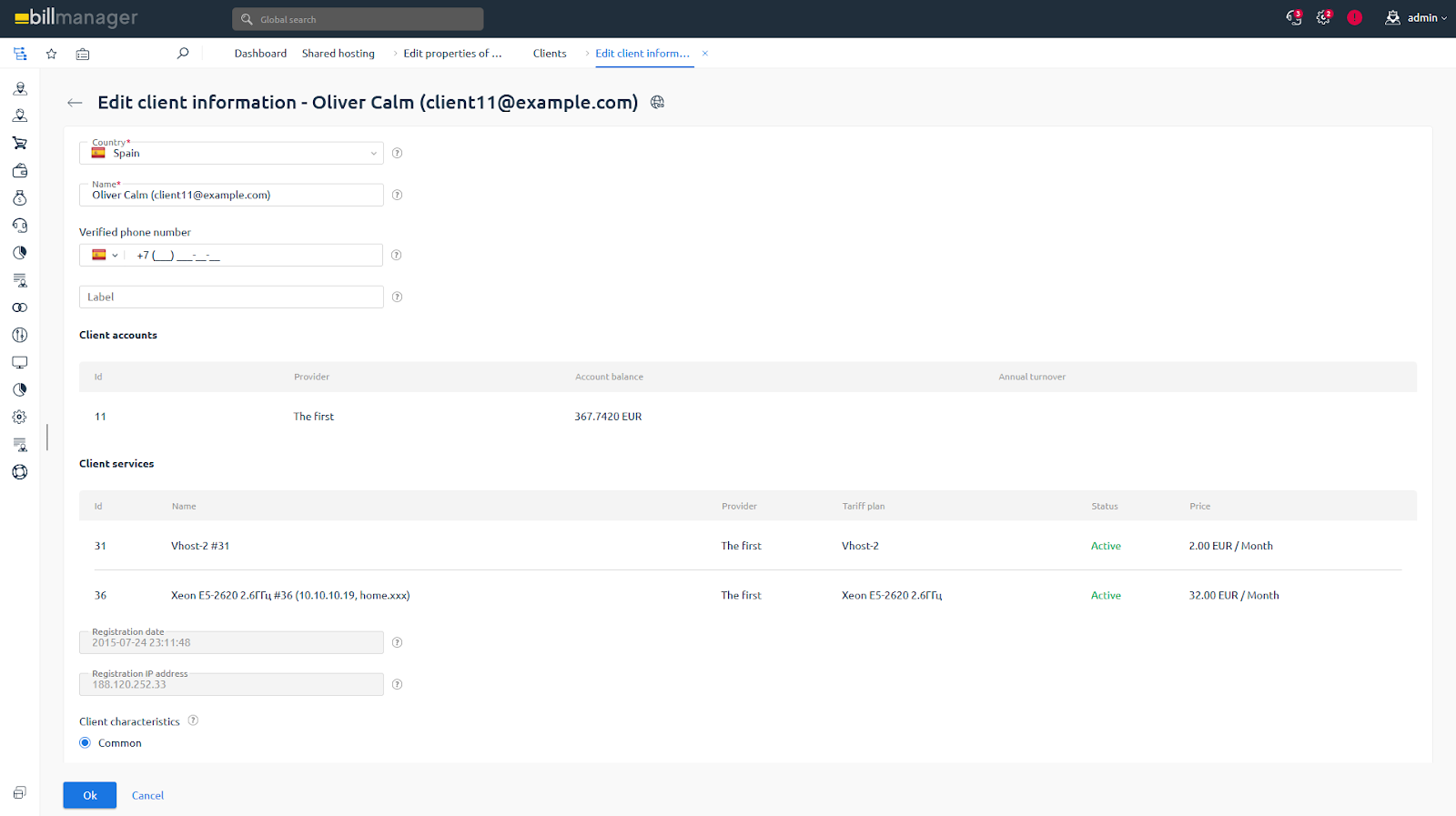Click the Cancel link
This screenshot has height=816, width=1456.
tap(147, 796)
